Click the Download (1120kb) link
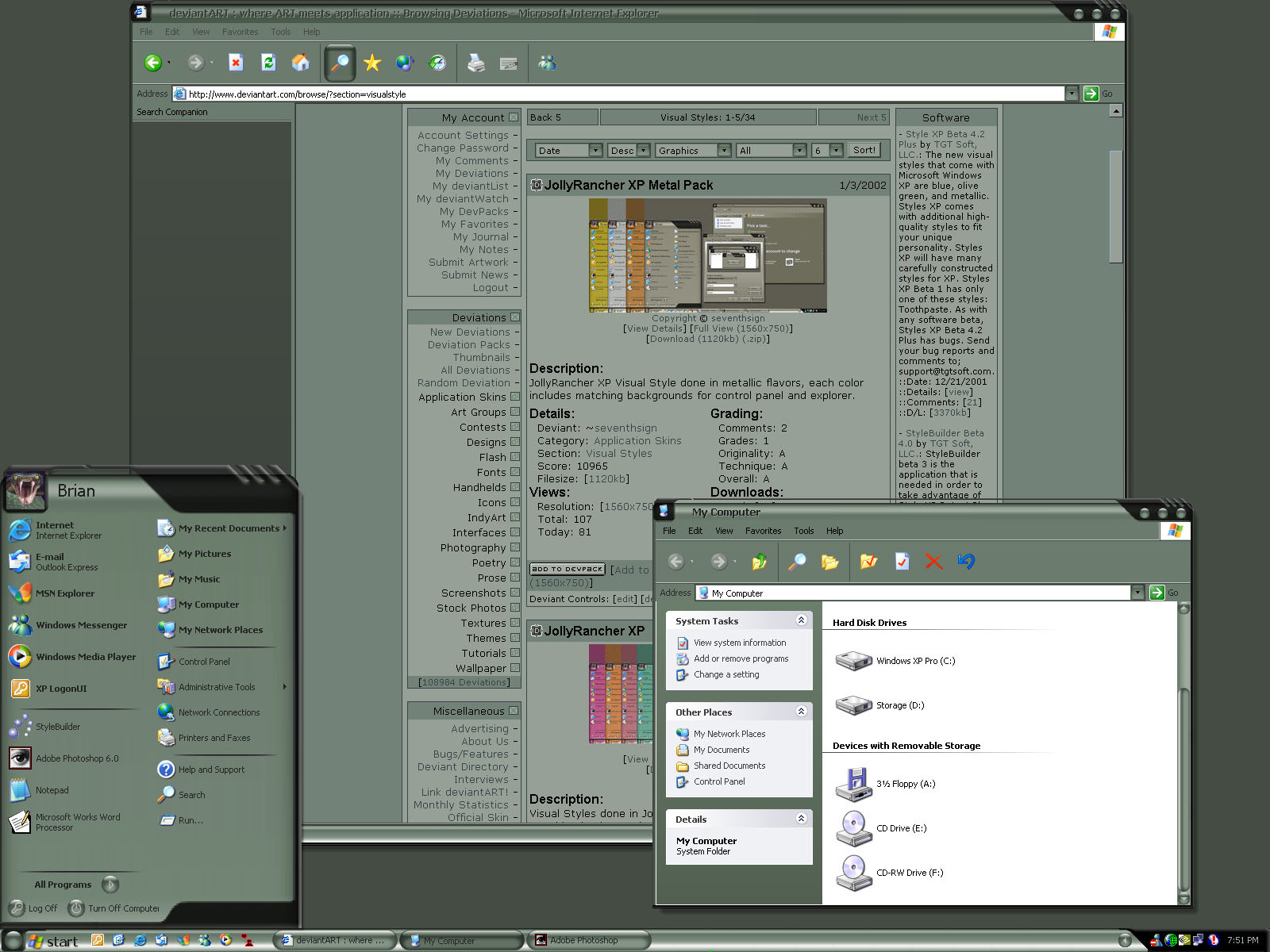 point(707,339)
